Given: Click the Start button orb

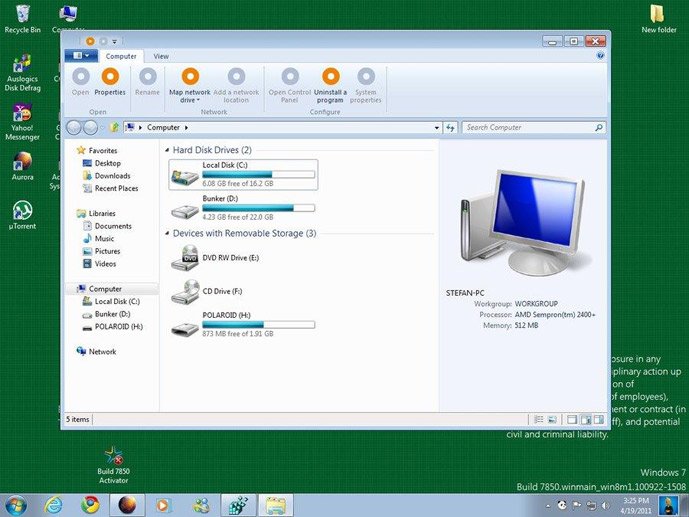Looking at the screenshot, I should point(16,505).
